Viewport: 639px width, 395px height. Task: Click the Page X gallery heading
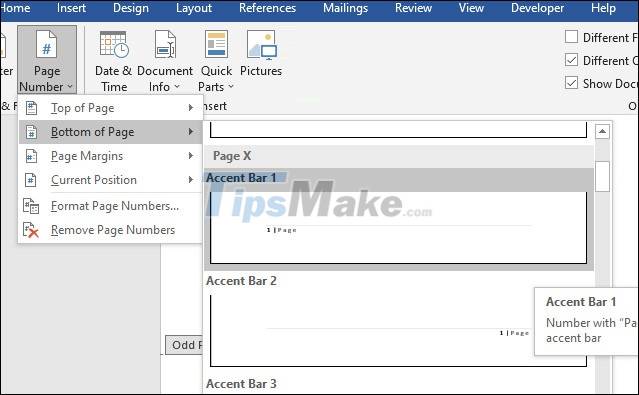pos(232,156)
